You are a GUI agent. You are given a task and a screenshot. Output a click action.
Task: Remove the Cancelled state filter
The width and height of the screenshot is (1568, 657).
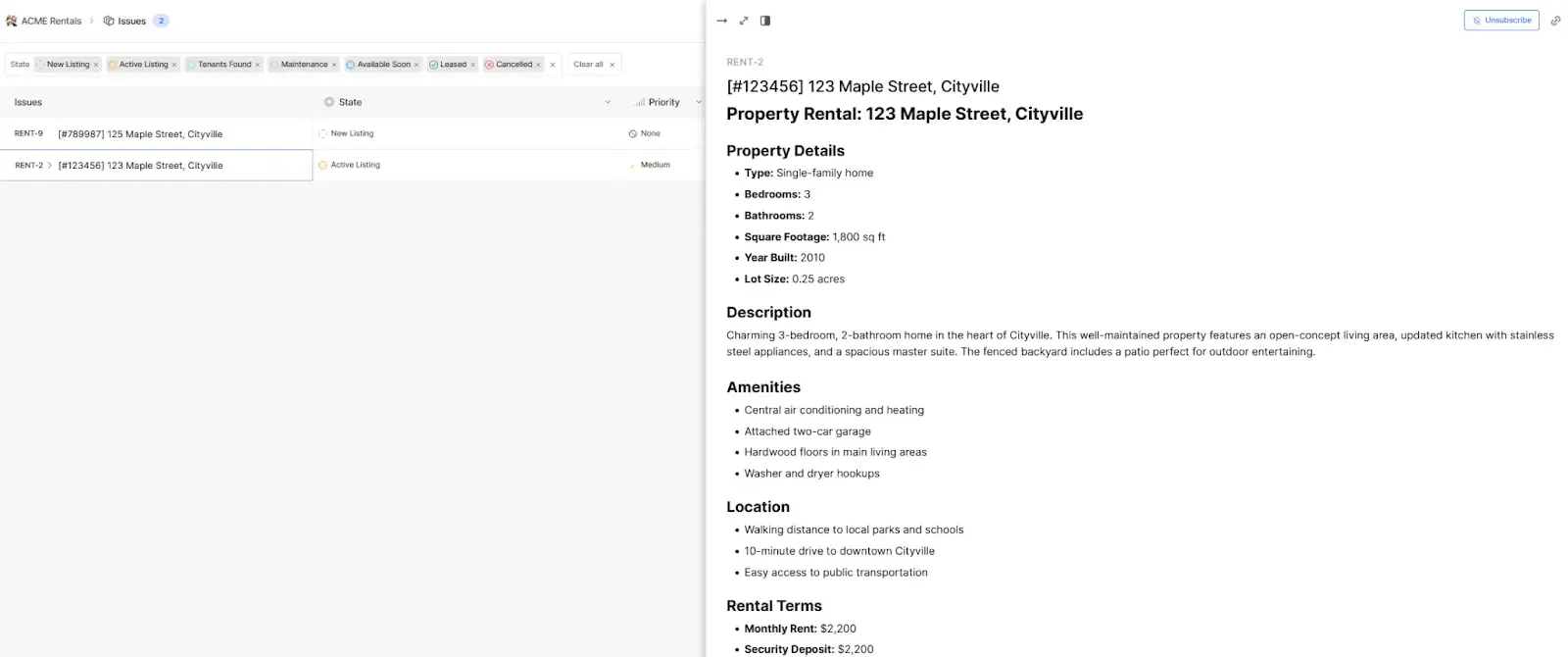pos(538,65)
